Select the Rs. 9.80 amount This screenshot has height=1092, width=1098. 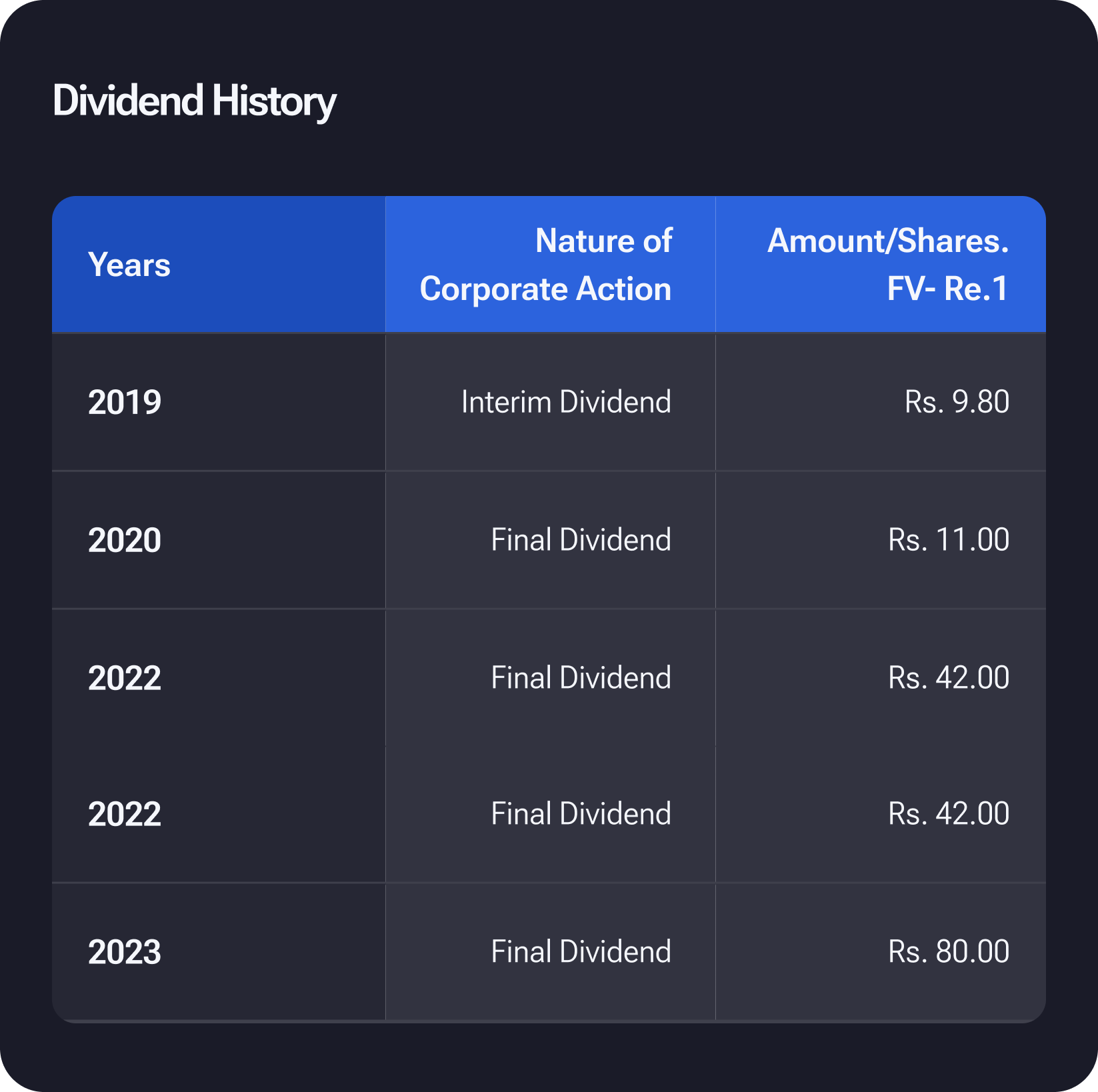[956, 402]
